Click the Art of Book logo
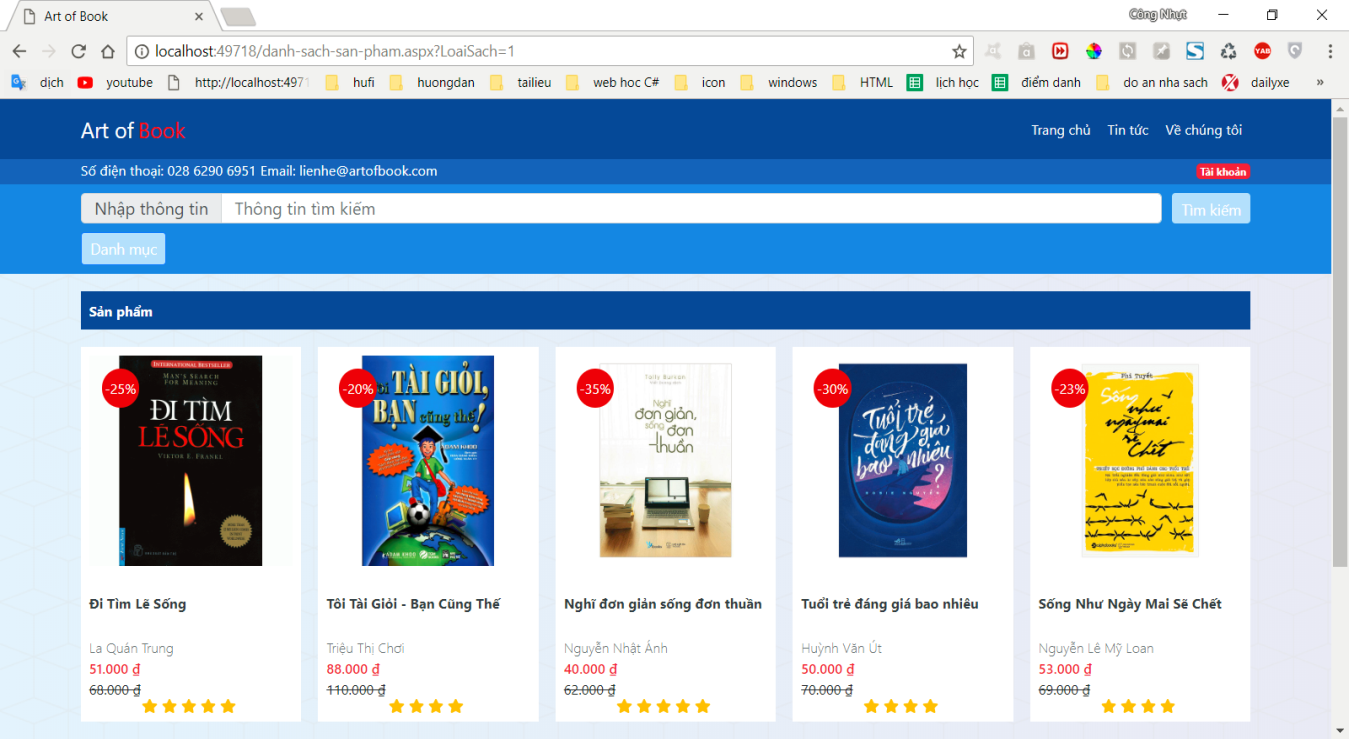 [133, 130]
